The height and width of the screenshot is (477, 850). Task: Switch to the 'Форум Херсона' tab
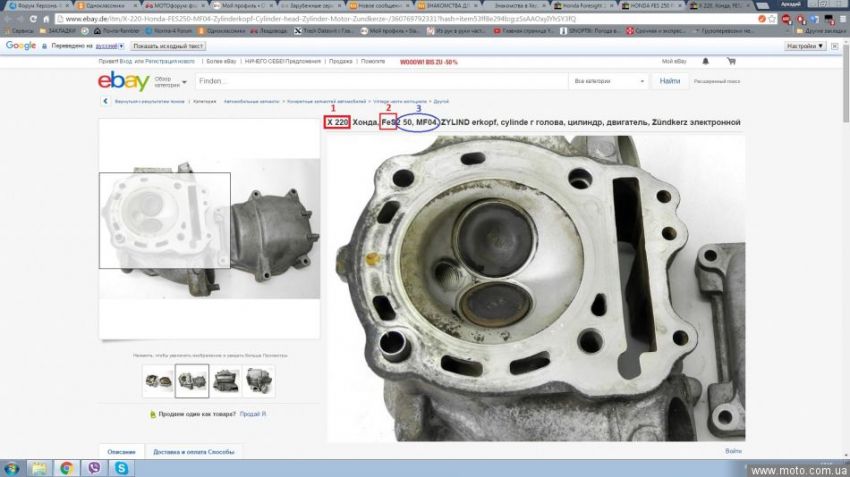[x=36, y=5]
